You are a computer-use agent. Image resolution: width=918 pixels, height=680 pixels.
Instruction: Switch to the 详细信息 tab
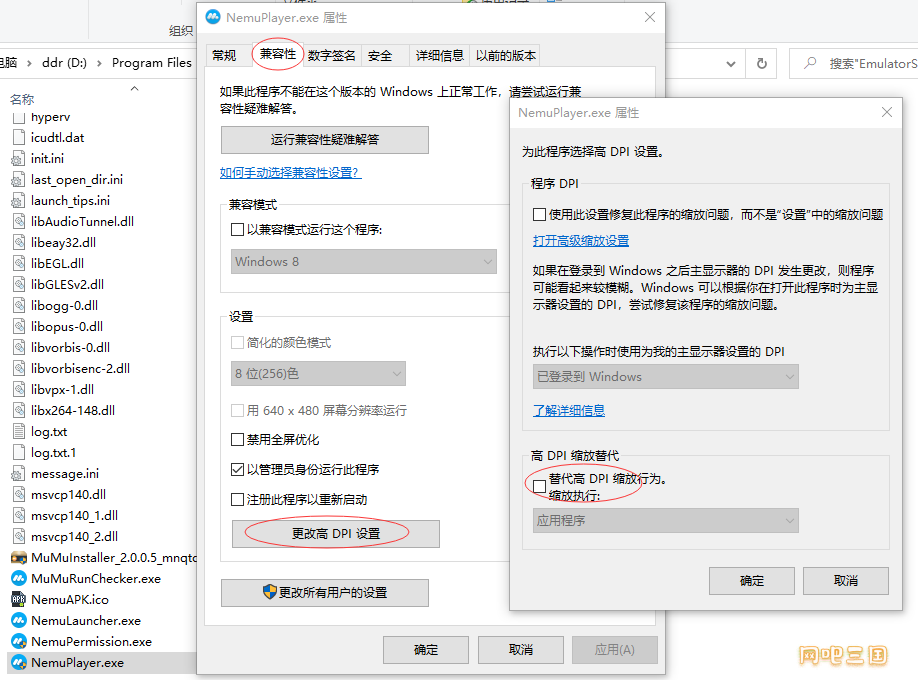(x=440, y=56)
